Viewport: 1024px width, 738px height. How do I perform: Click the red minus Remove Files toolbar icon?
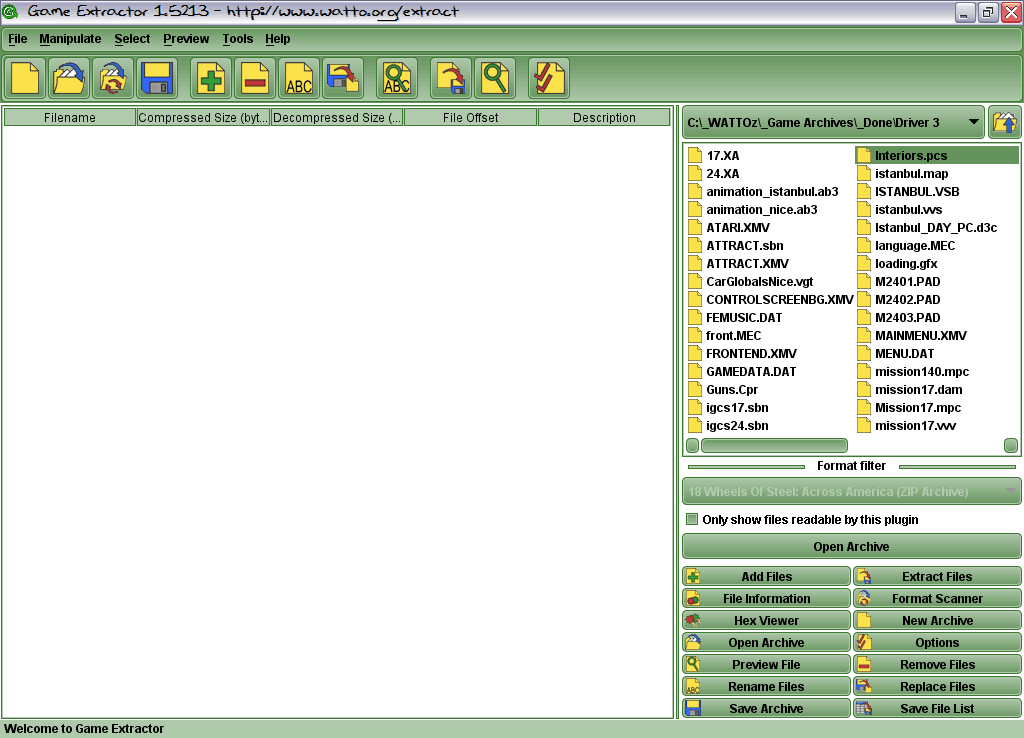pos(255,78)
